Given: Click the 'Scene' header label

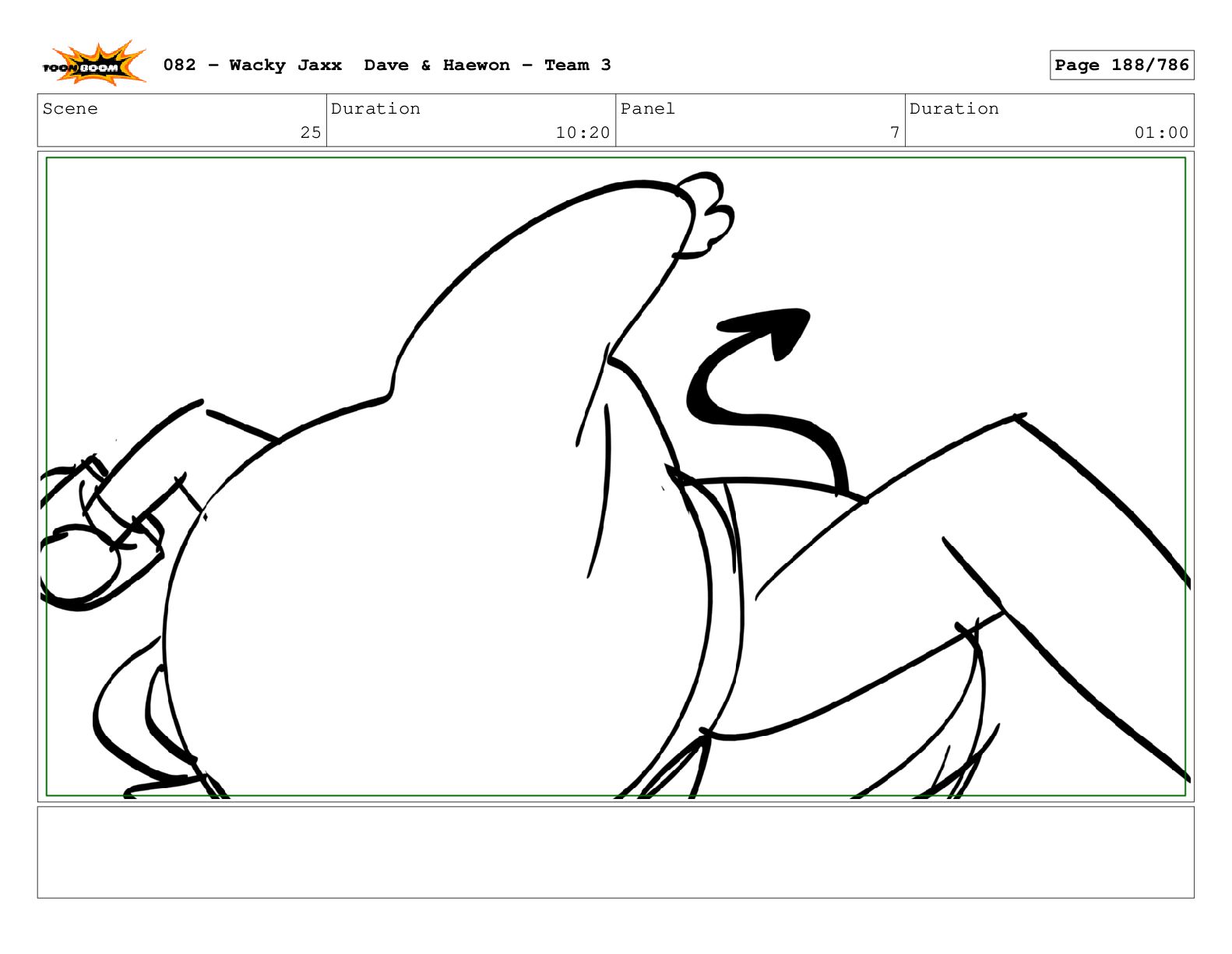Looking at the screenshot, I should pyautogui.click(x=70, y=109).
